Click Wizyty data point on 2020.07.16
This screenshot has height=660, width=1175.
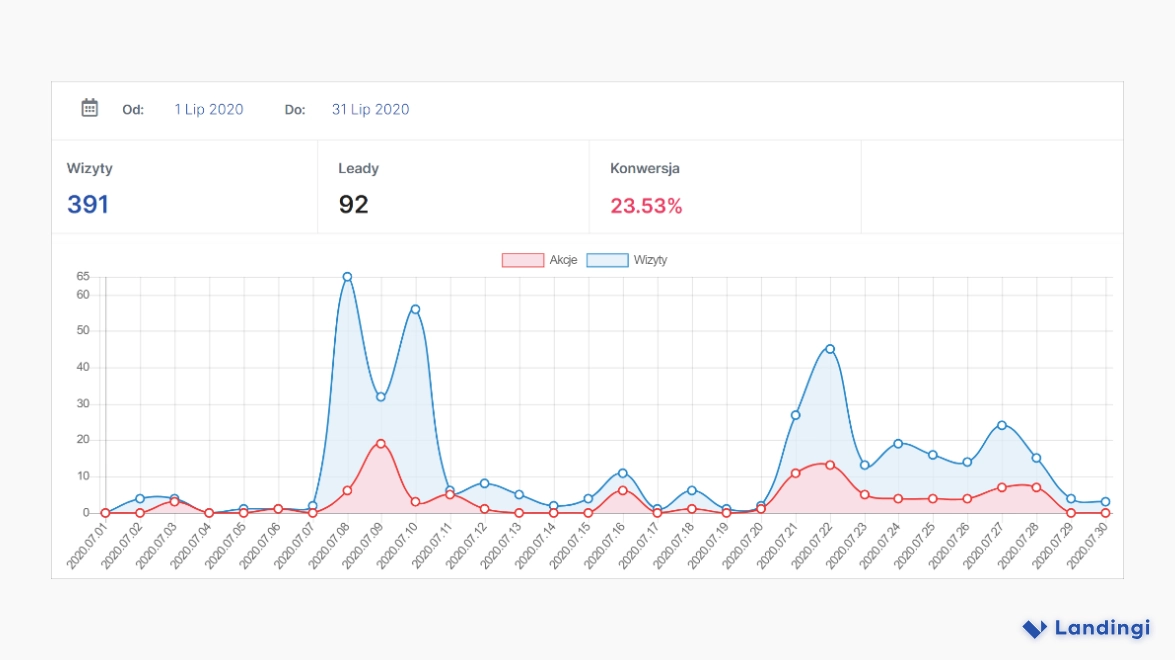pos(622,473)
